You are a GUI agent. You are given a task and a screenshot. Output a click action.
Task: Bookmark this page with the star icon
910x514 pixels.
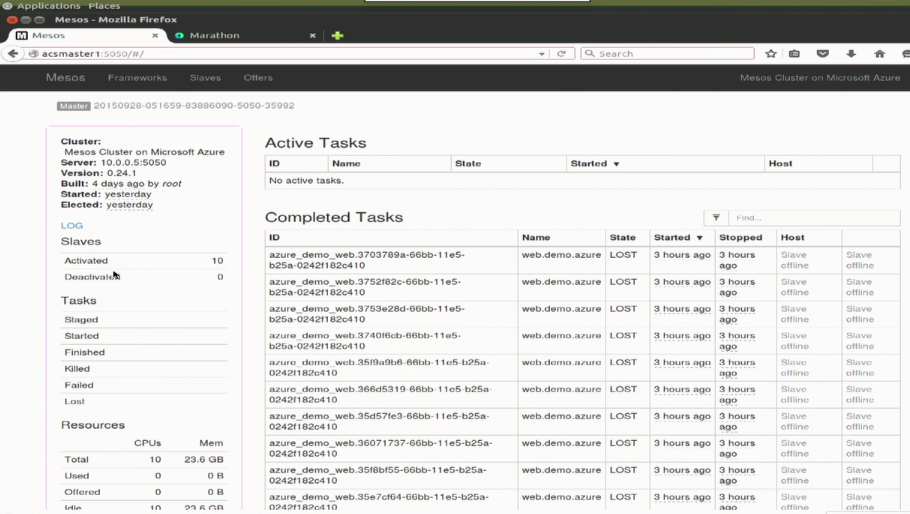771,54
